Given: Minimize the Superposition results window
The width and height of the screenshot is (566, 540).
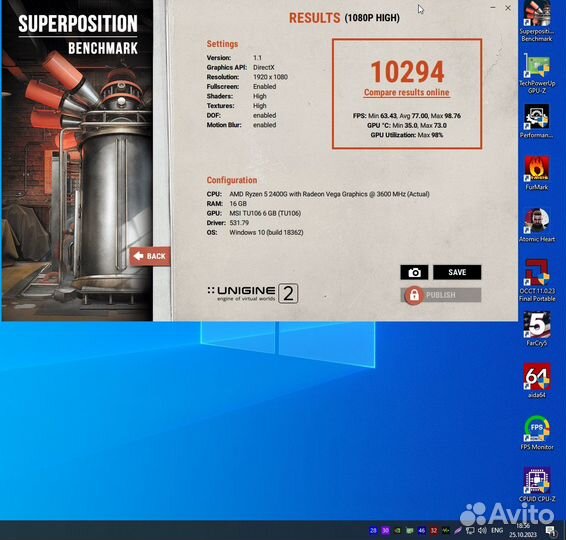Looking at the screenshot, I should (x=493, y=8).
